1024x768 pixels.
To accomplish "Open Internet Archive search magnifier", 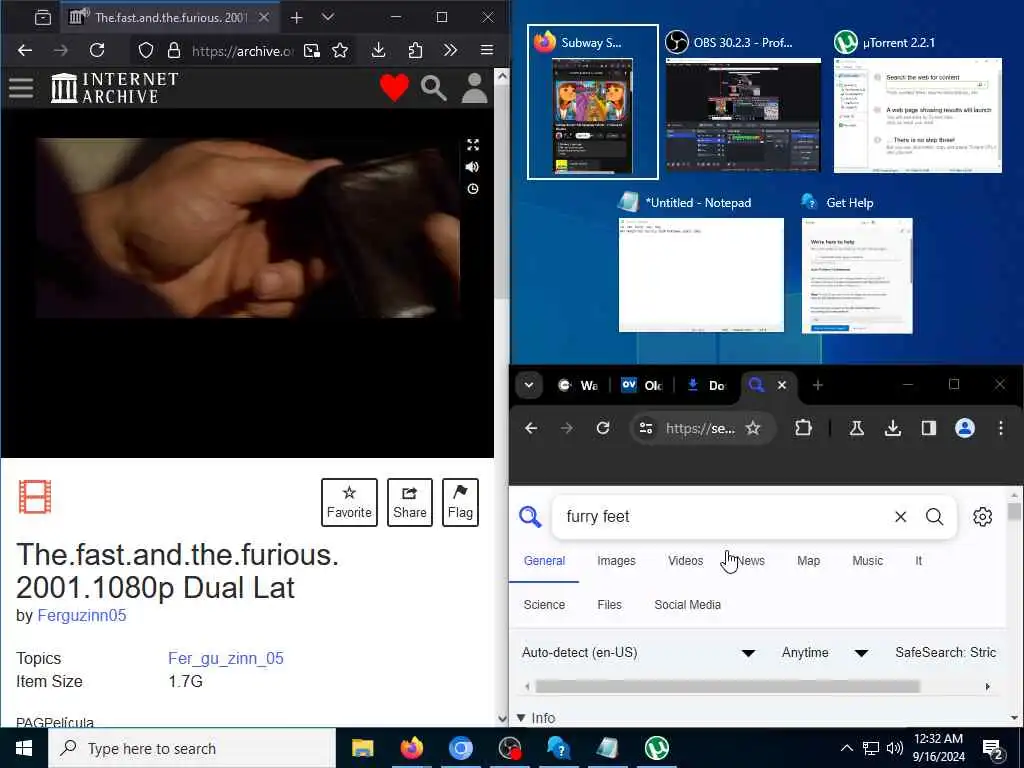I will 434,88.
